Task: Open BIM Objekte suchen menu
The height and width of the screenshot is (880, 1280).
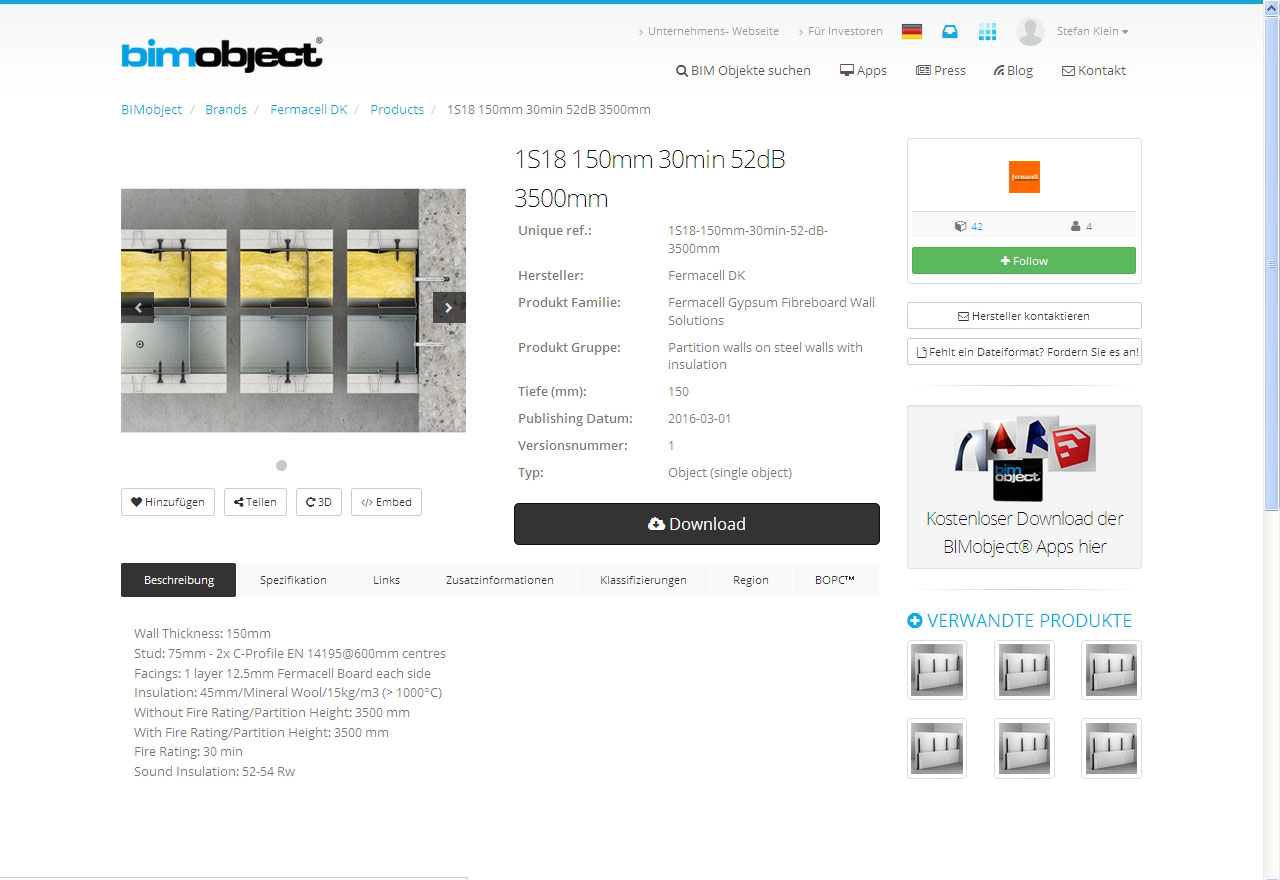Action: [743, 70]
